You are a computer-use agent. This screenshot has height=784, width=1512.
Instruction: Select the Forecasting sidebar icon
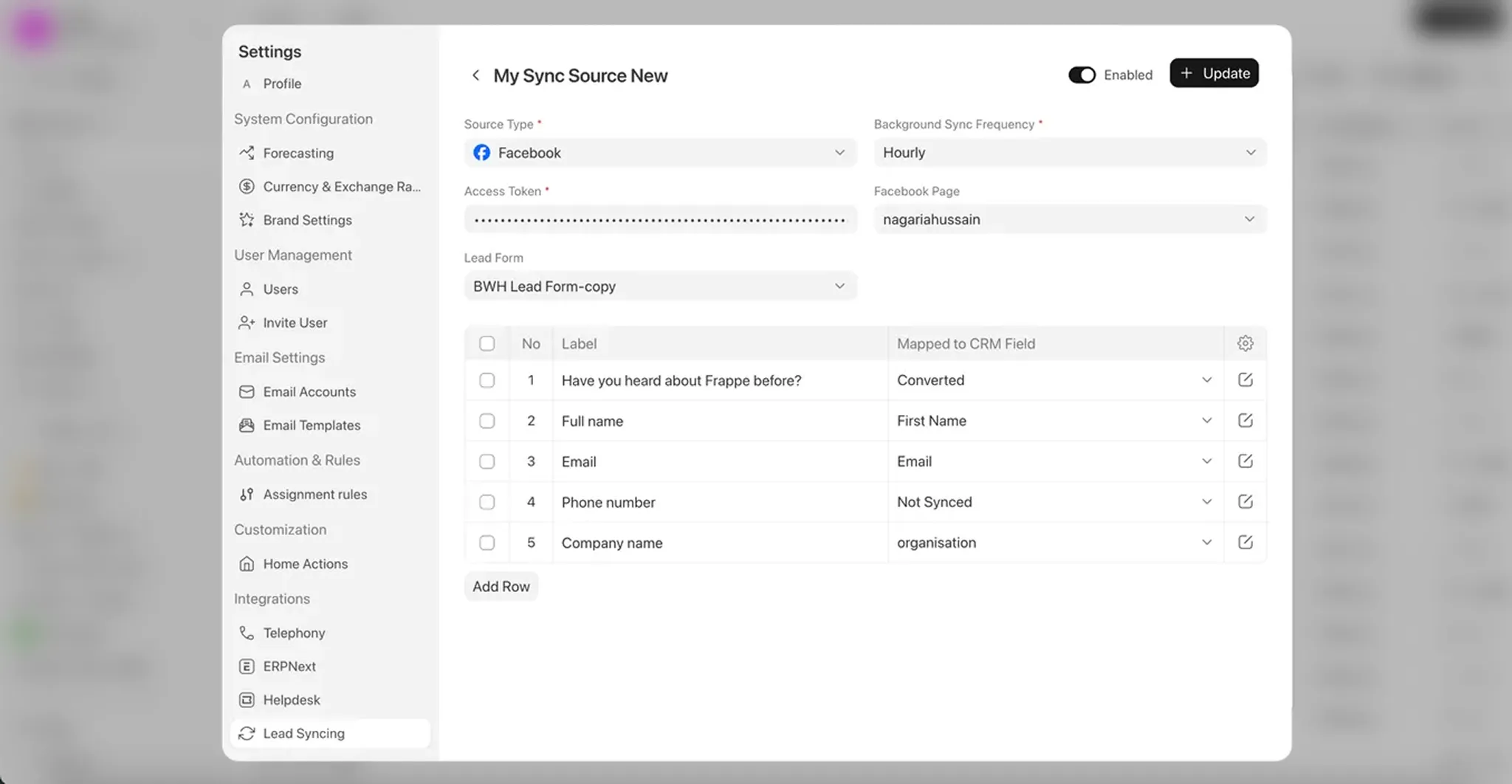(247, 153)
